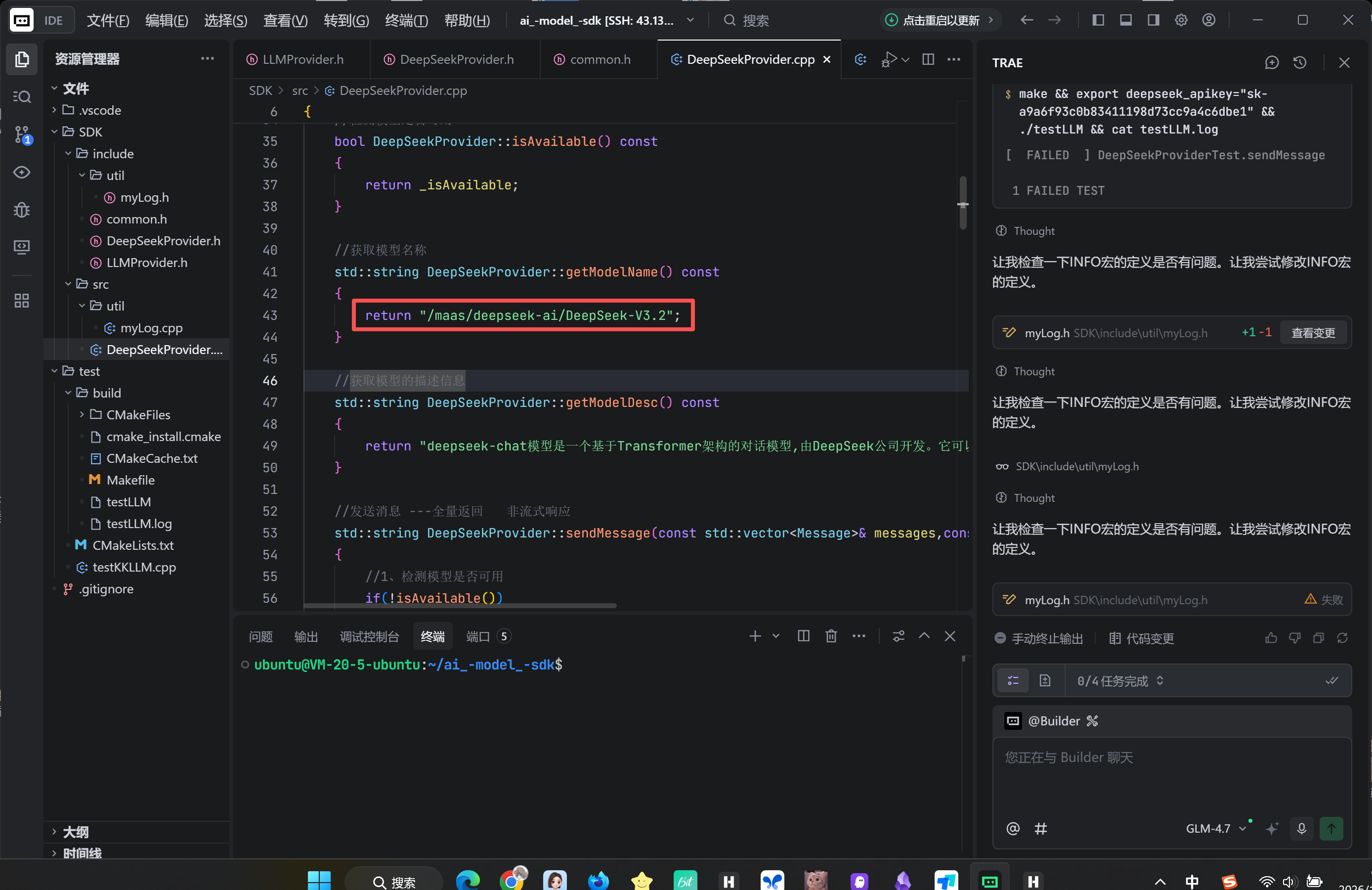Open the Extensions sidebar icon
Viewport: 1372px width, 890px height.
click(x=22, y=301)
